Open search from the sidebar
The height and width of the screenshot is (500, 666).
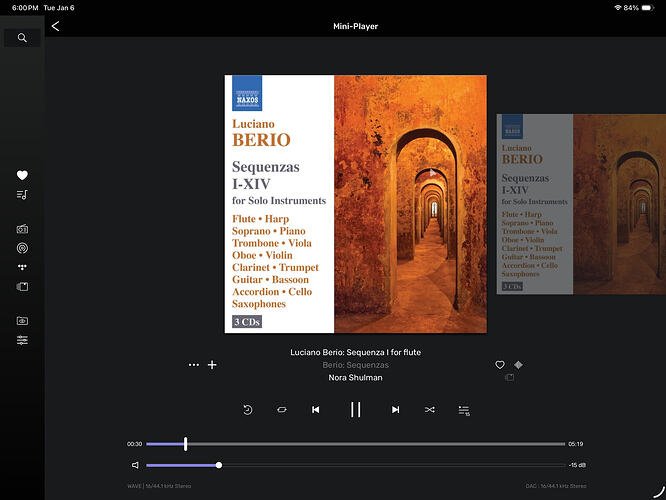pos(22,38)
